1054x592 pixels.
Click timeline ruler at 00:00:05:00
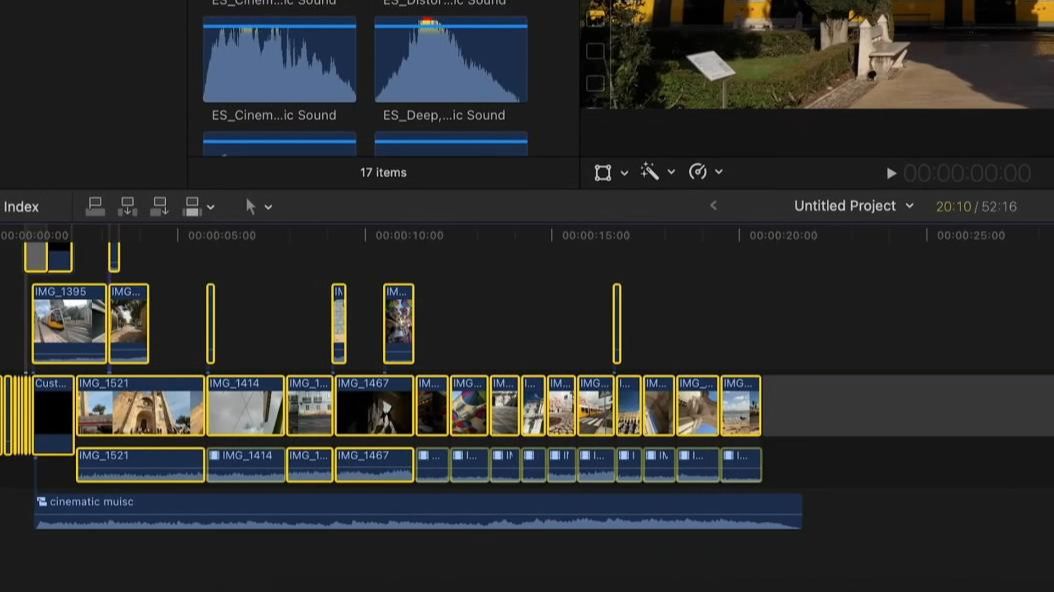tap(222, 235)
